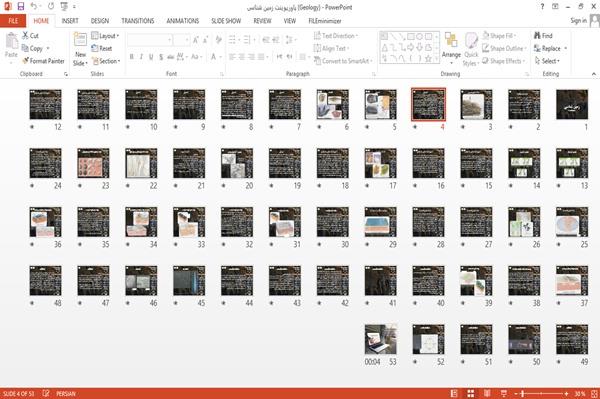The width and height of the screenshot is (600, 399).
Task: Switch to the TRANSITIONS tab
Action: pyautogui.click(x=138, y=21)
